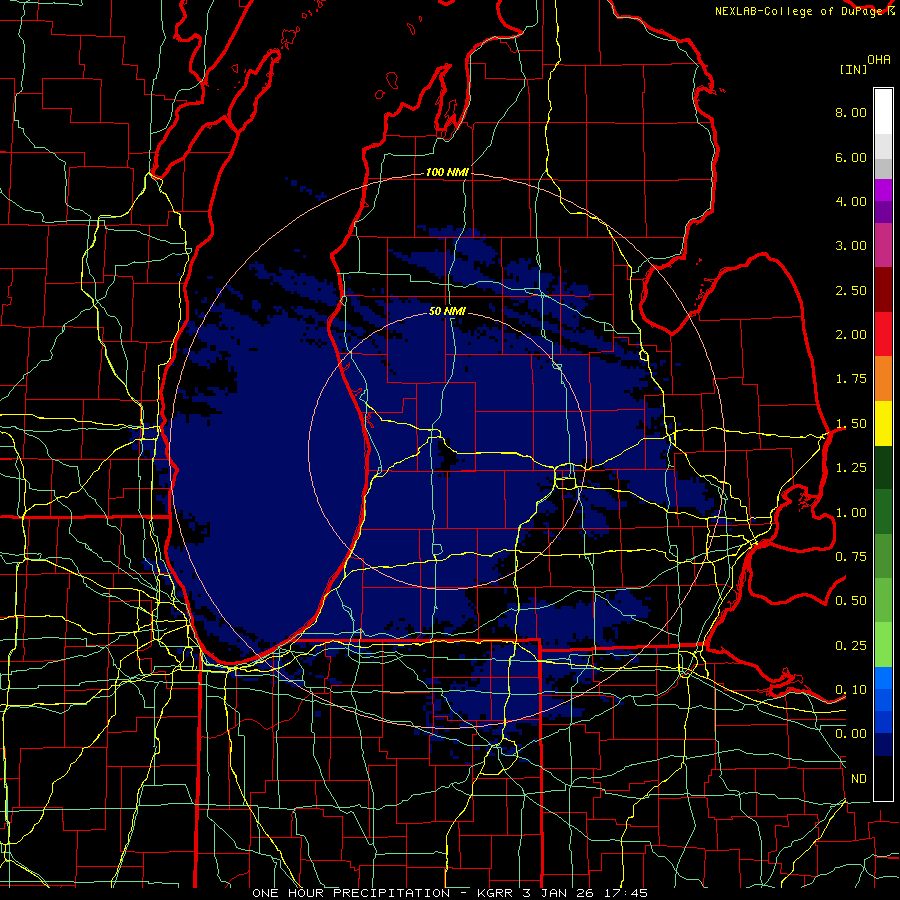This screenshot has width=900, height=900.
Task: Click the darkest green swatch beside 1.25
Action: click(883, 467)
